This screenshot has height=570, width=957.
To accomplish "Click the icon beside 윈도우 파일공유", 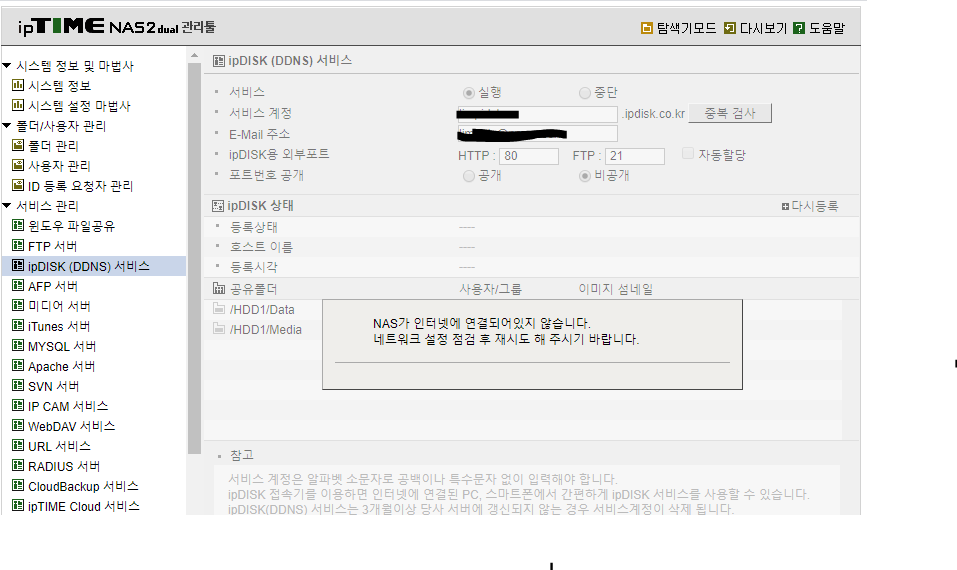I will [18, 225].
